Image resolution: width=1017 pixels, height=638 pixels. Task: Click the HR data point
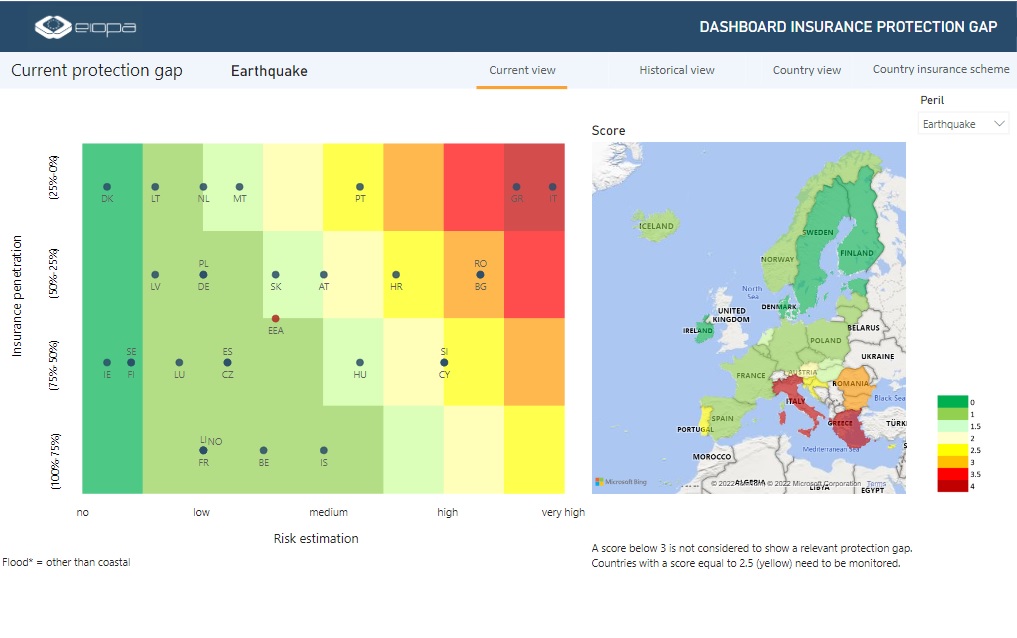pyautogui.click(x=396, y=275)
